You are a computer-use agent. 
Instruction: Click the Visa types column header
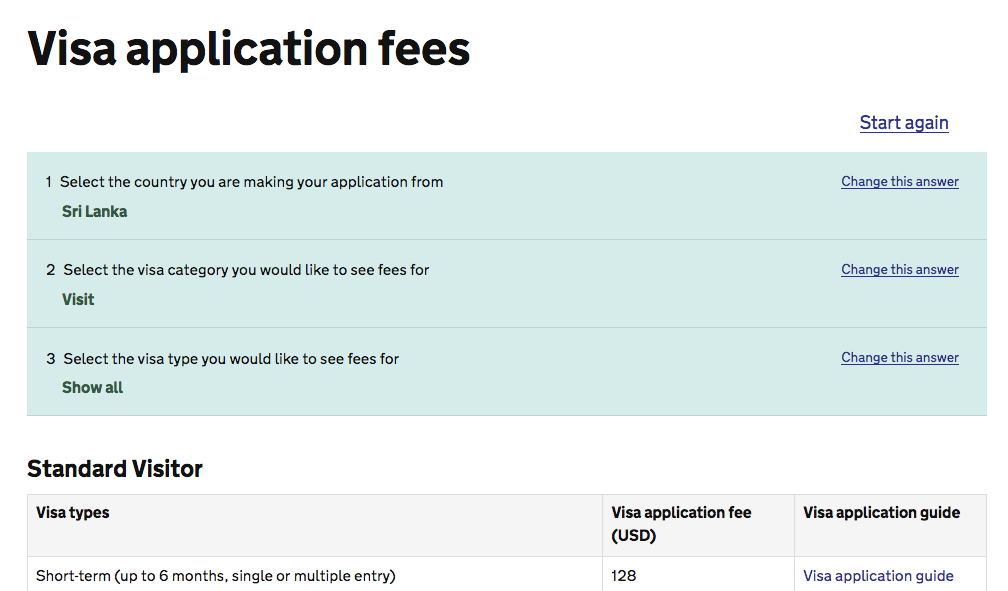[73, 513]
